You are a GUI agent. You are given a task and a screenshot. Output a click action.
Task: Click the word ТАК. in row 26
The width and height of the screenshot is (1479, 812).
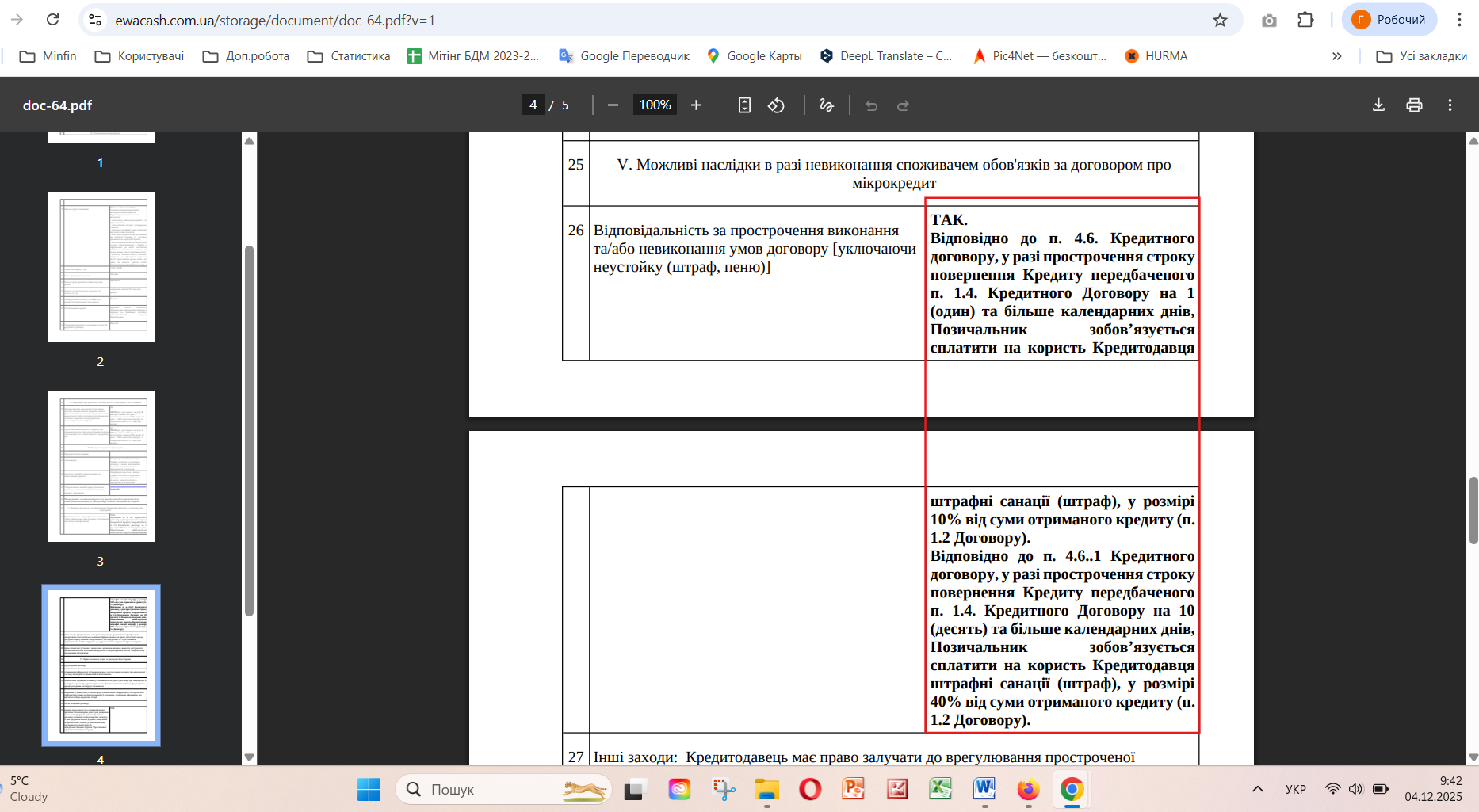click(x=949, y=220)
